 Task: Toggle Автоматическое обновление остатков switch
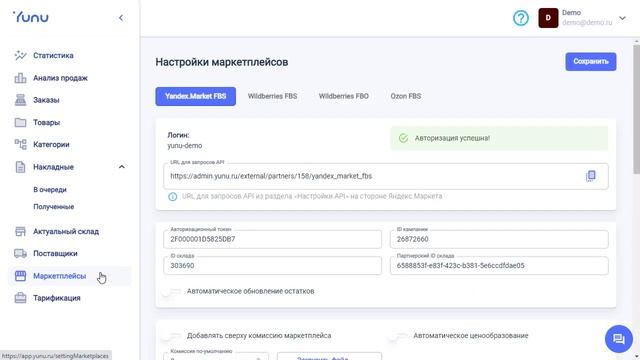pos(171,291)
